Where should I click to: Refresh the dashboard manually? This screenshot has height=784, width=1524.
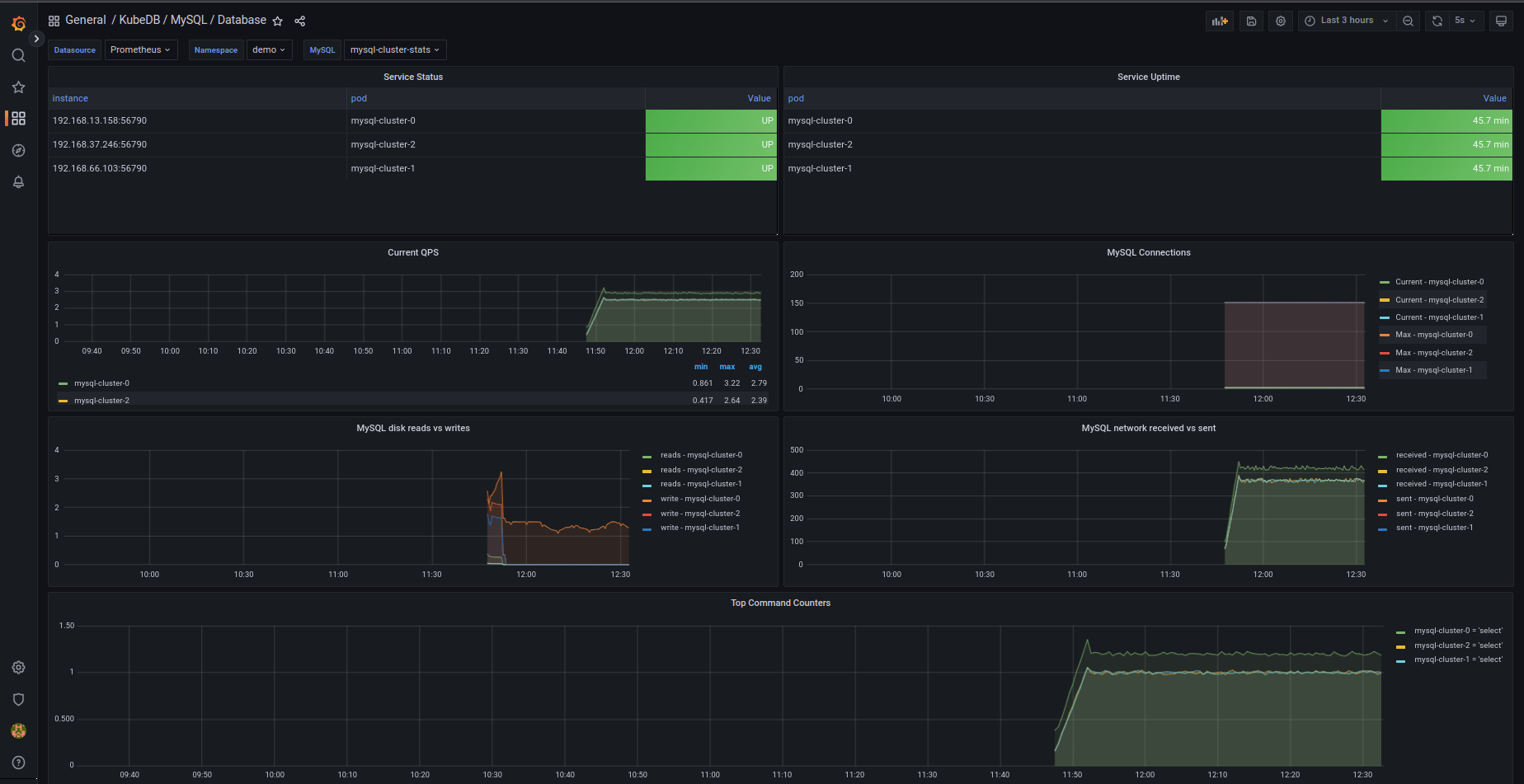1437,20
